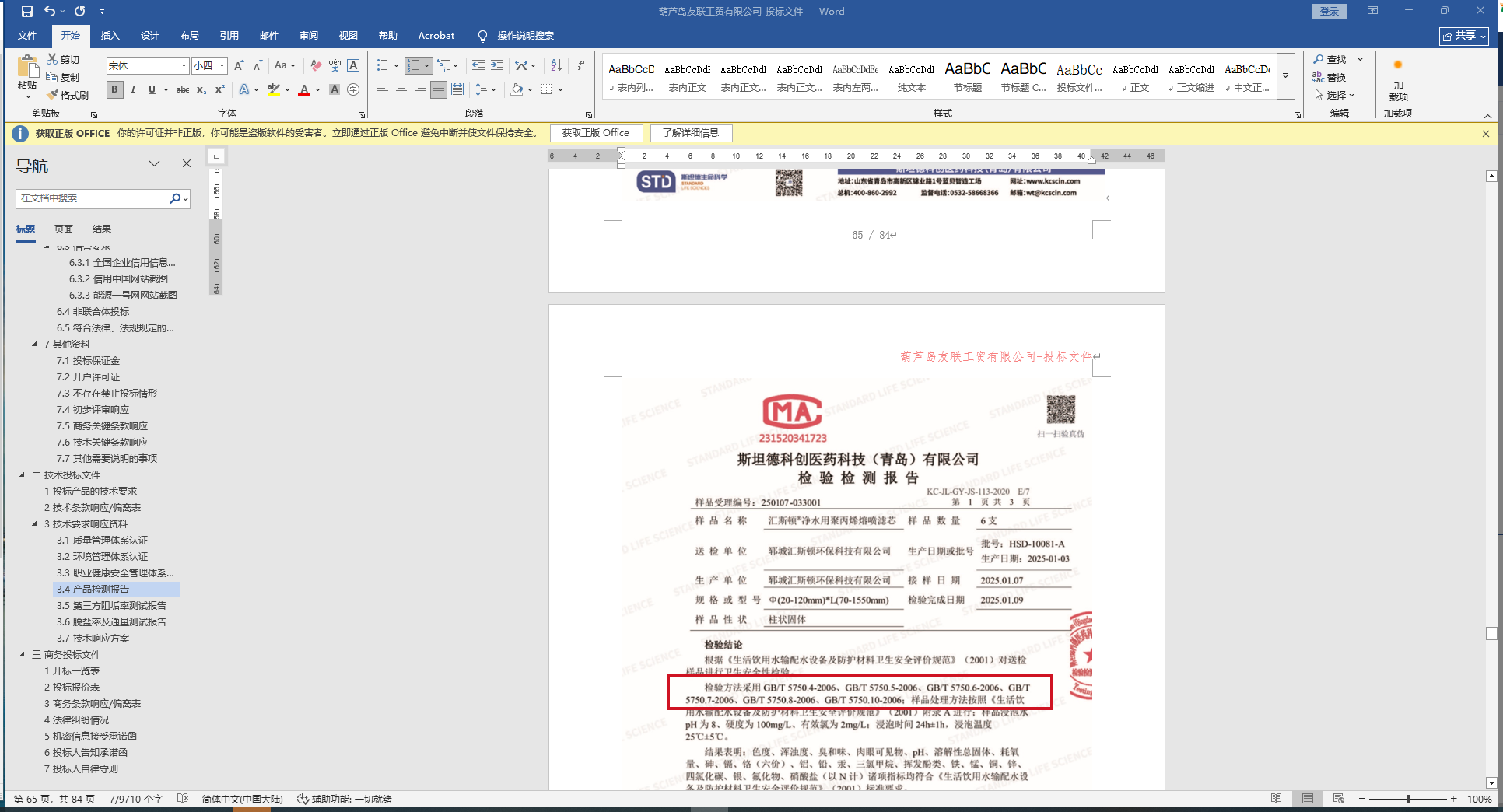This screenshot has width=1503, height=812.
Task: Click the Replace (替换) icon
Action: click(x=1319, y=77)
